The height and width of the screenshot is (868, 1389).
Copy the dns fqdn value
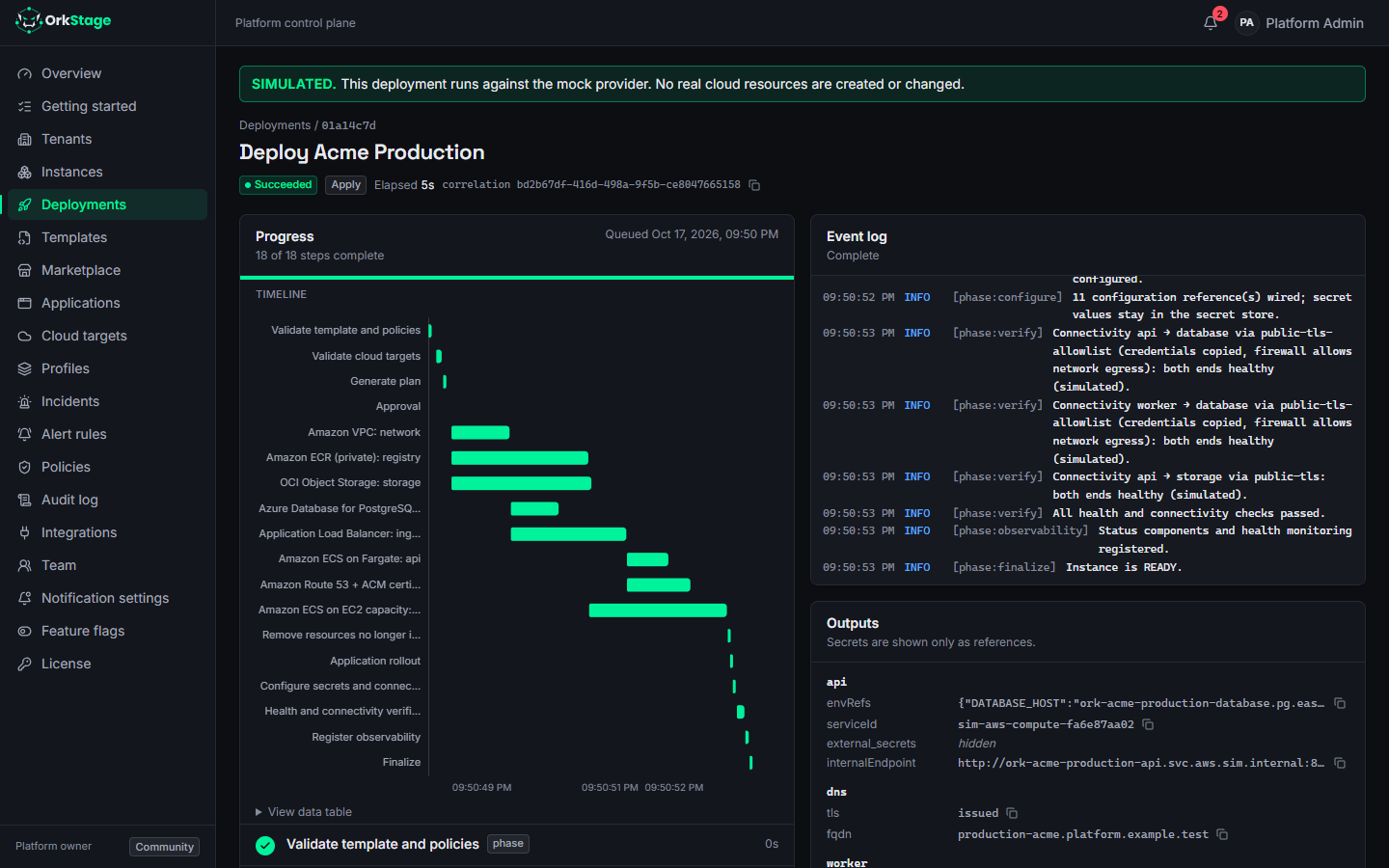pos(1222,834)
